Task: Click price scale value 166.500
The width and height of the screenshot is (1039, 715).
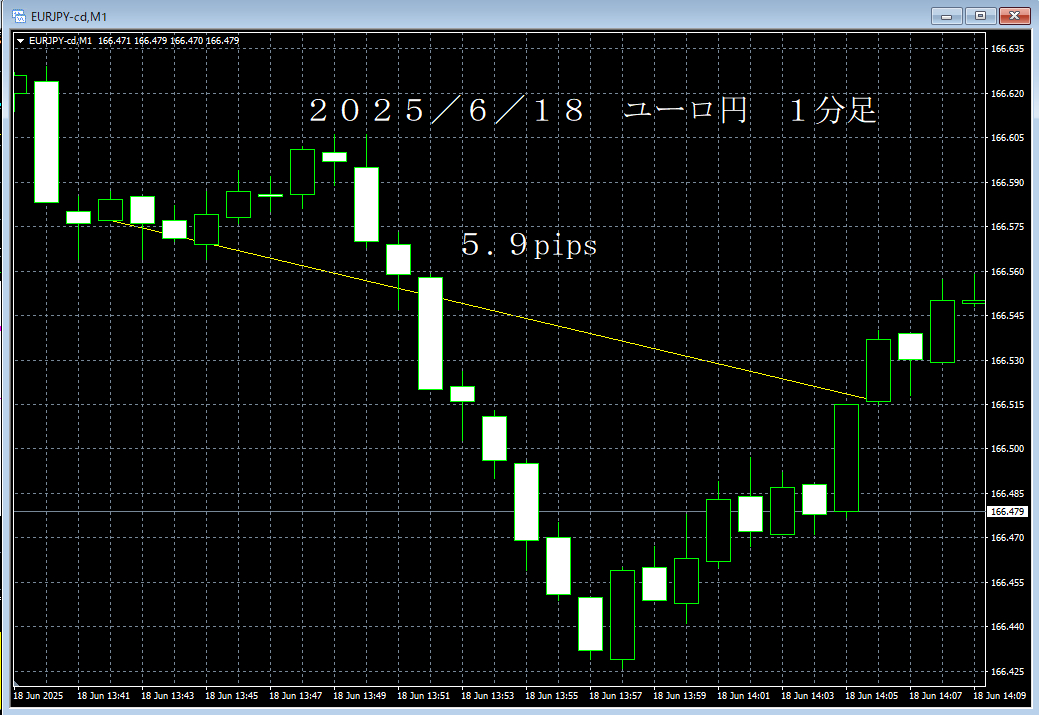Action: click(1007, 449)
